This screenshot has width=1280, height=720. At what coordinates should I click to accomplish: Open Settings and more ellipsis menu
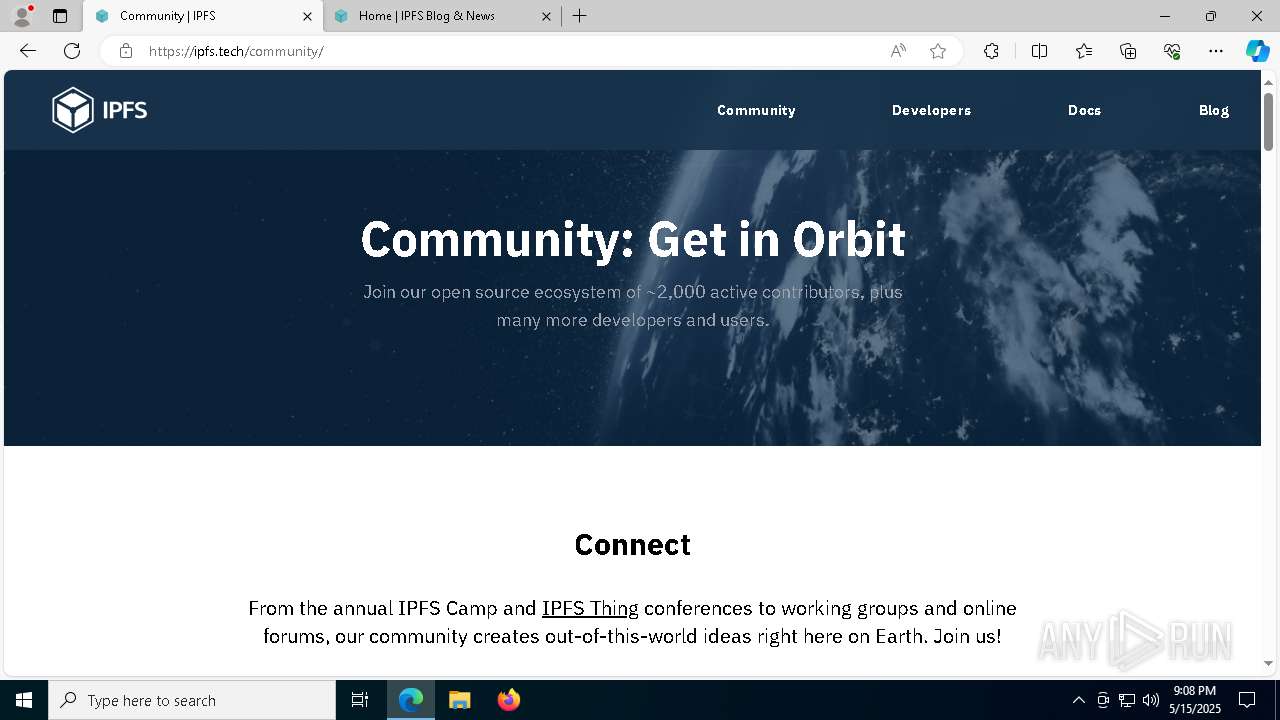(x=1216, y=51)
